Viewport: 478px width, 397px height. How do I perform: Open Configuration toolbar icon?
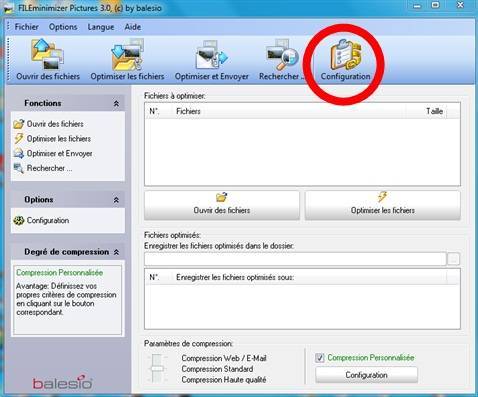345,60
